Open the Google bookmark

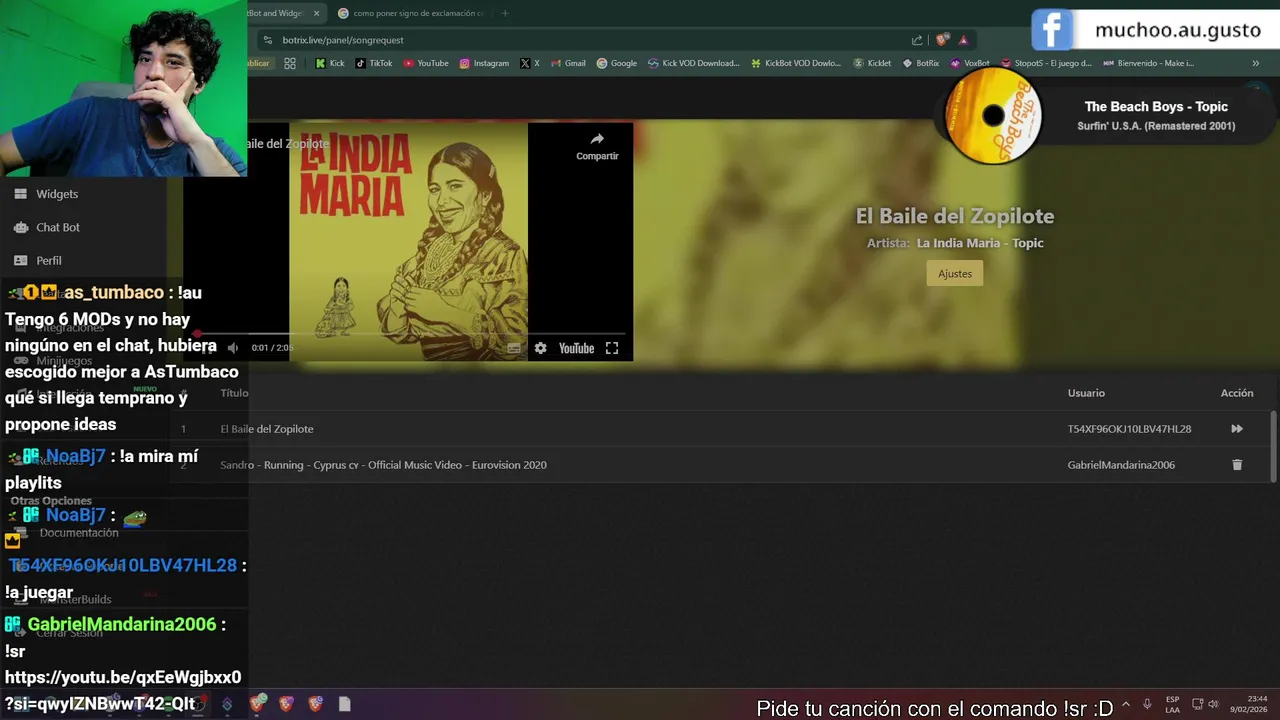click(x=617, y=63)
